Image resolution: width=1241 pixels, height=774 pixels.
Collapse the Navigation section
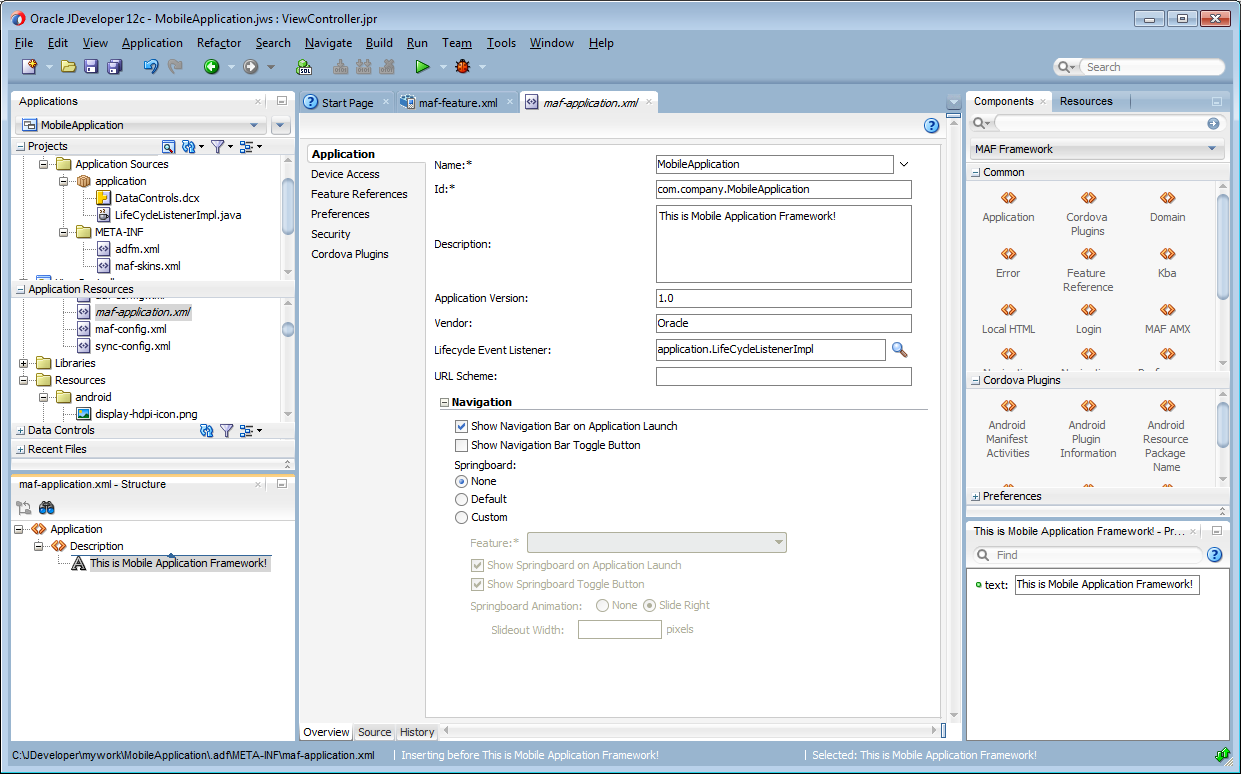coord(444,402)
